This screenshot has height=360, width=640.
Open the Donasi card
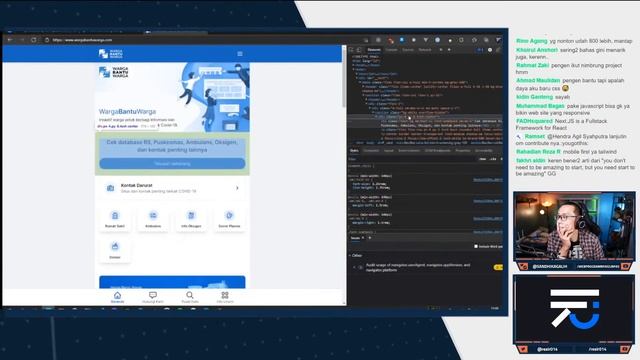pyautogui.click(x=115, y=250)
